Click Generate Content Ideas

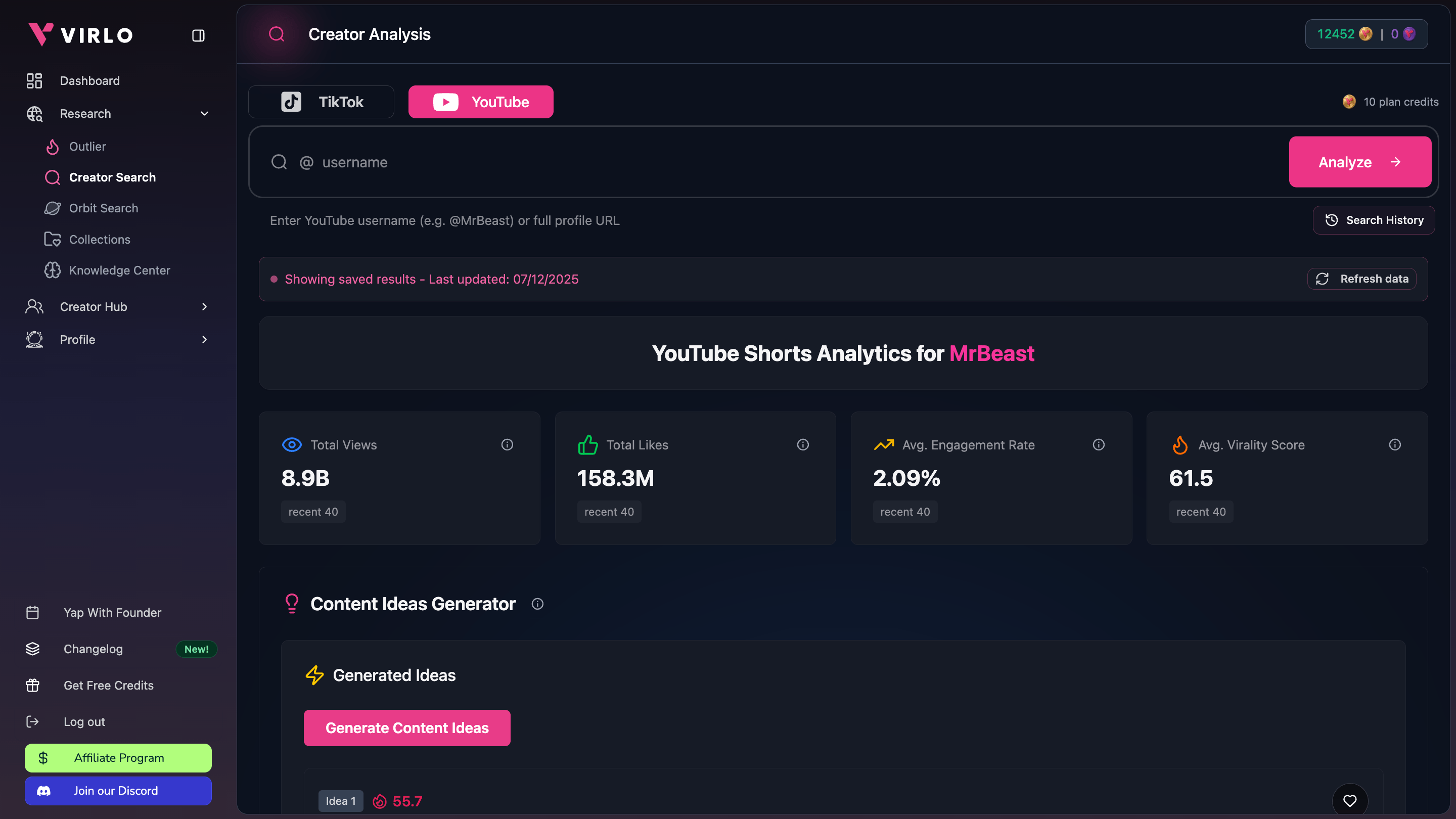pos(407,728)
